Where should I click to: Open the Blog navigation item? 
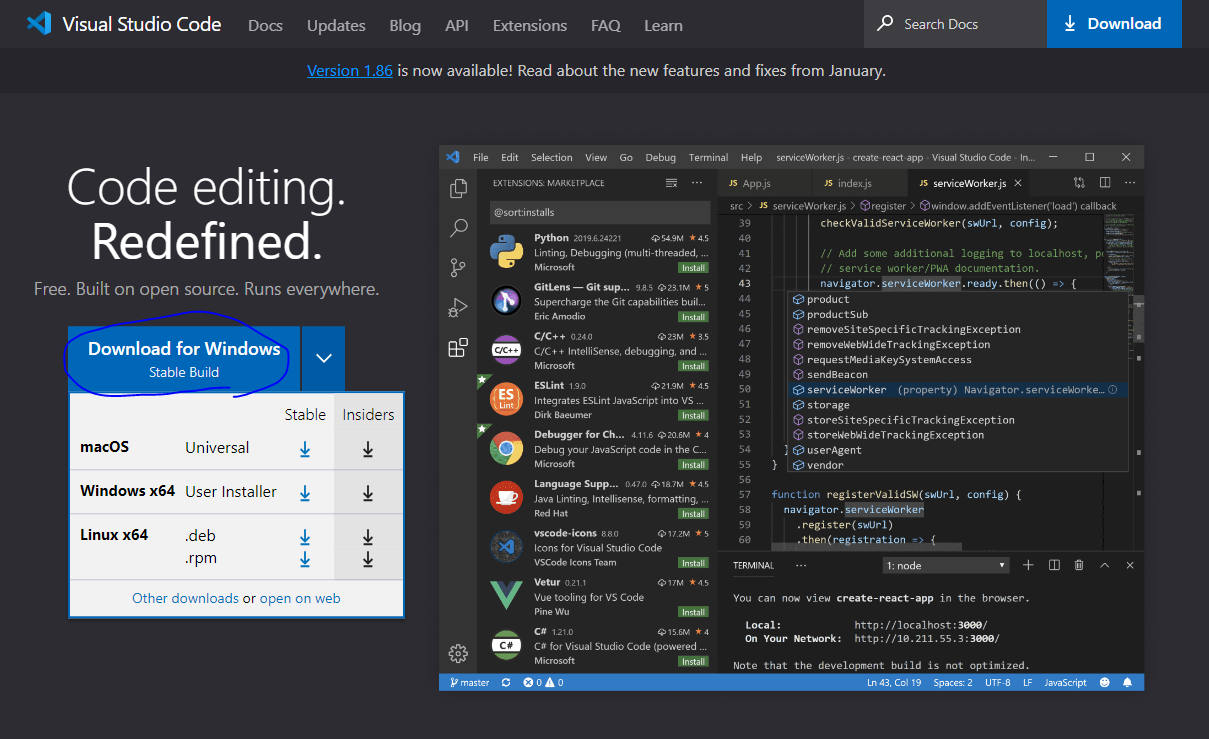tap(405, 25)
